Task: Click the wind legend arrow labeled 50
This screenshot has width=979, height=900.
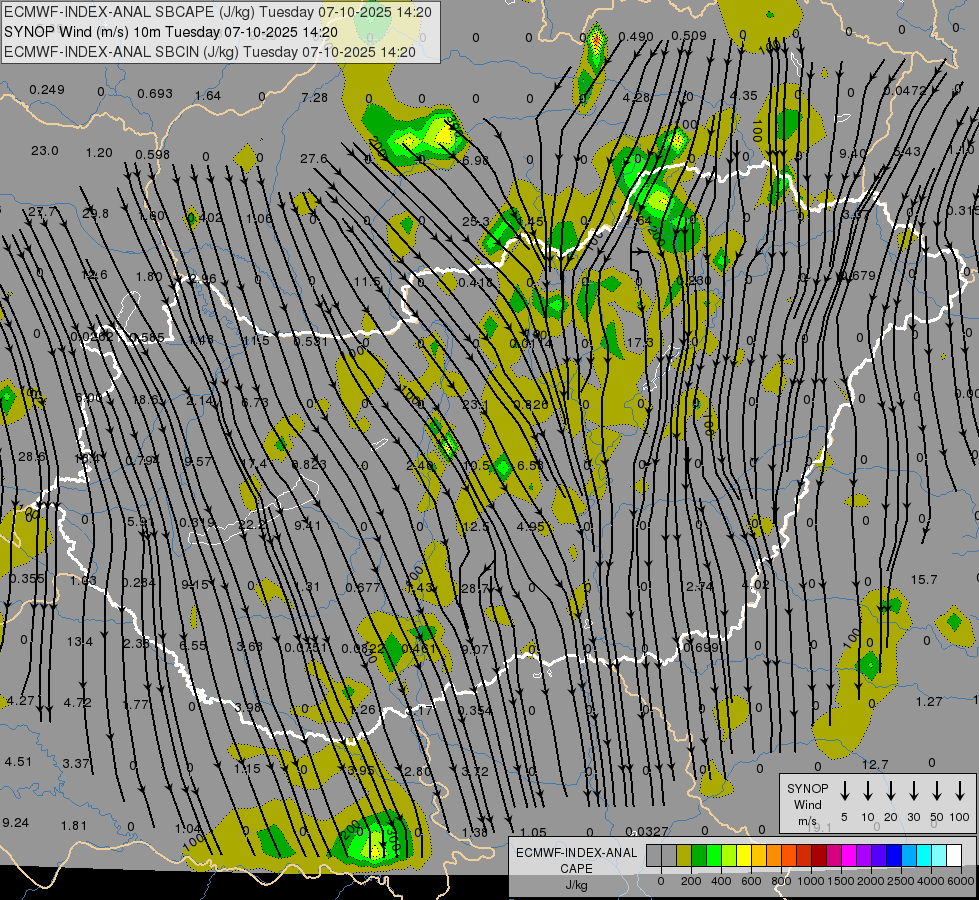Action: [x=937, y=791]
